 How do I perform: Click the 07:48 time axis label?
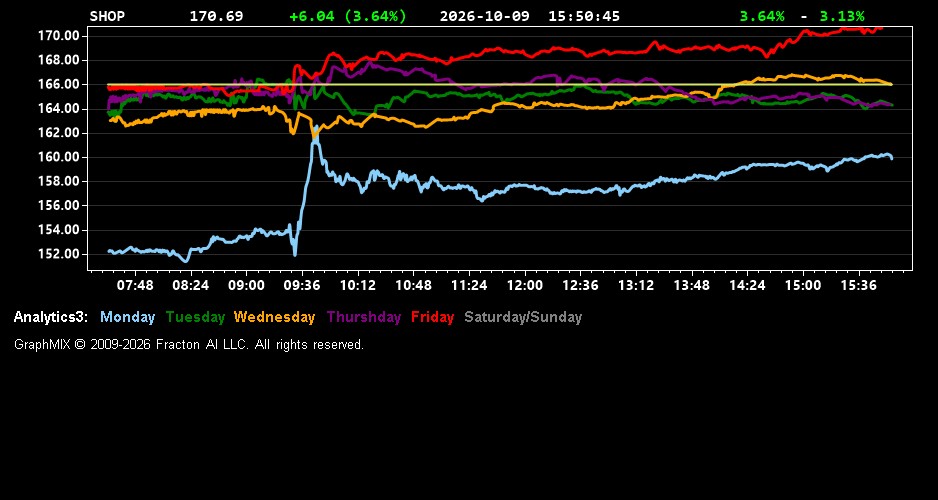(x=135, y=286)
